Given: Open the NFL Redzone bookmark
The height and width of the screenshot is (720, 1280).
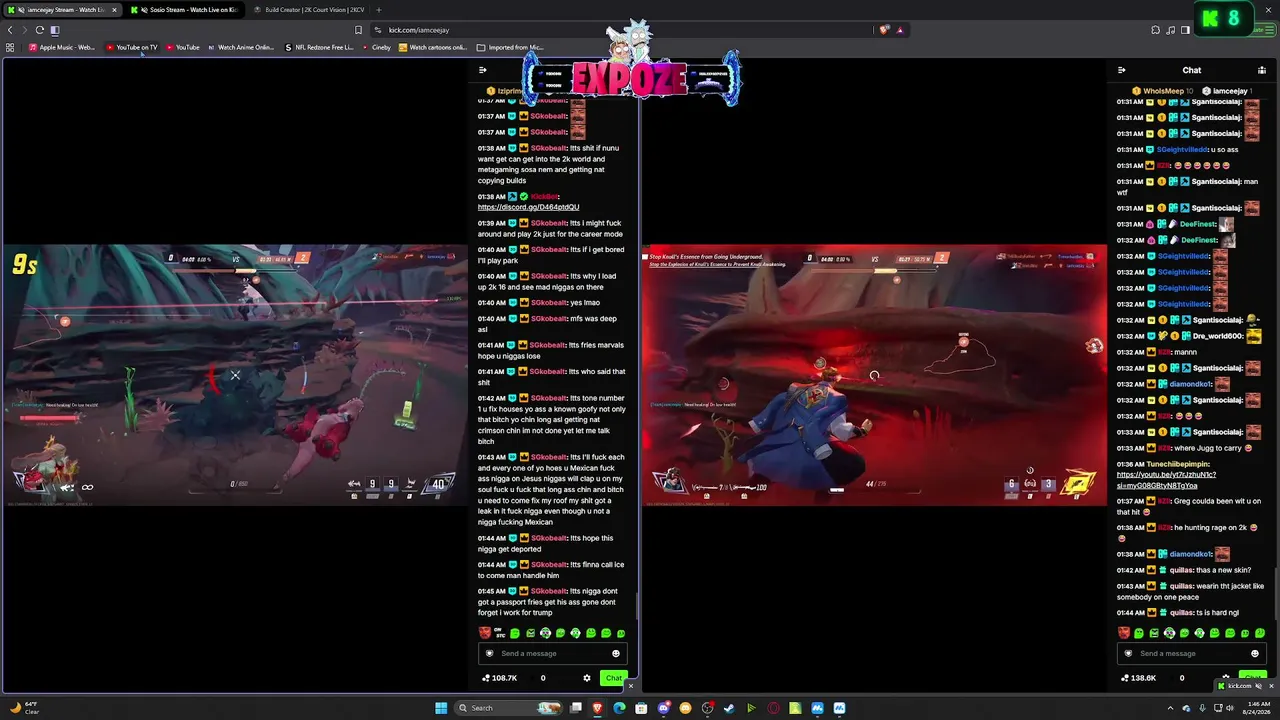Looking at the screenshot, I should pos(319,47).
